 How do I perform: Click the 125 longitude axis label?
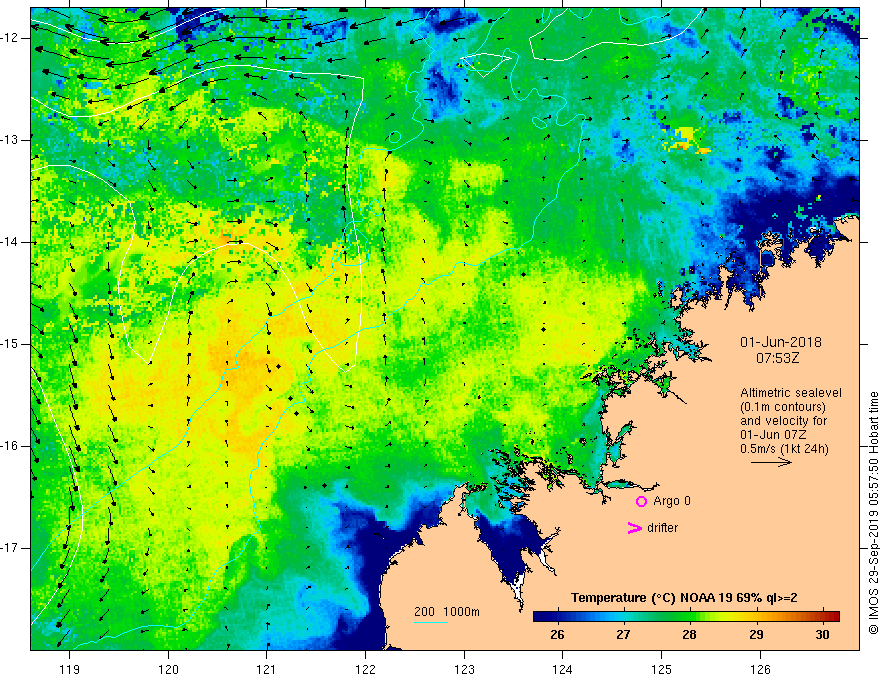[662, 669]
